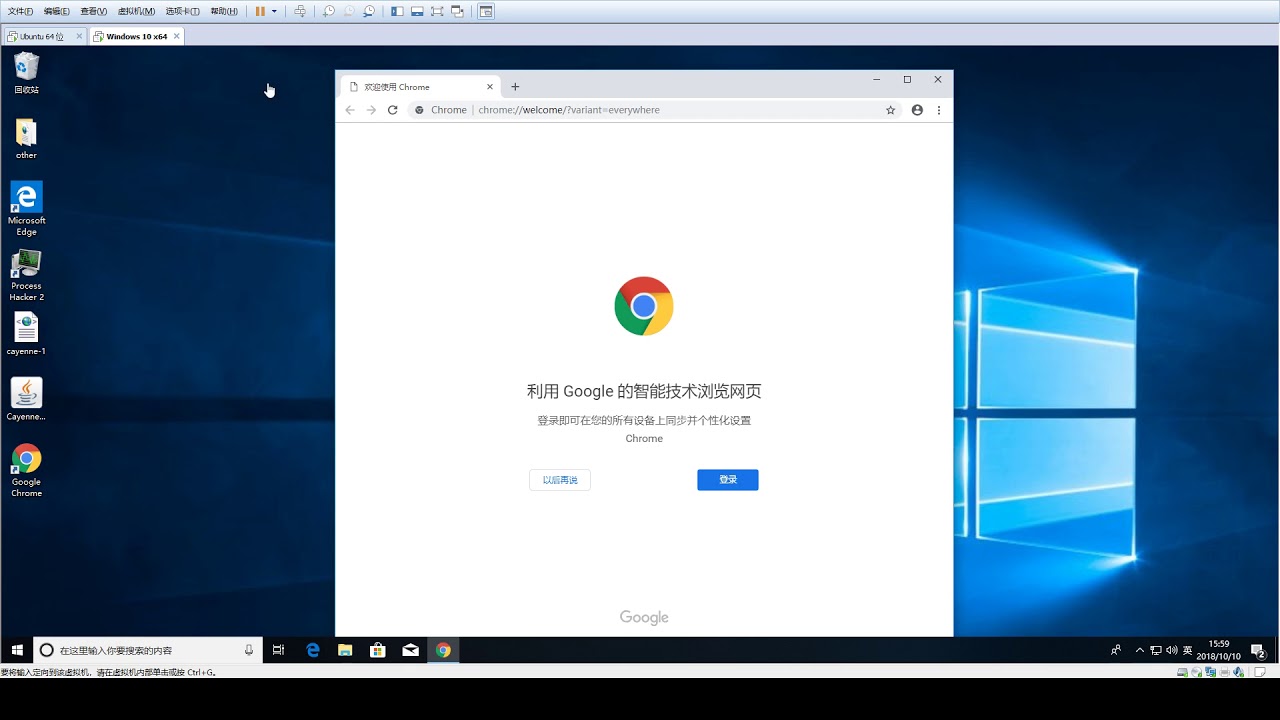This screenshot has height=720, width=1280.
Task: Open the volume control tray icon
Action: tap(1172, 650)
